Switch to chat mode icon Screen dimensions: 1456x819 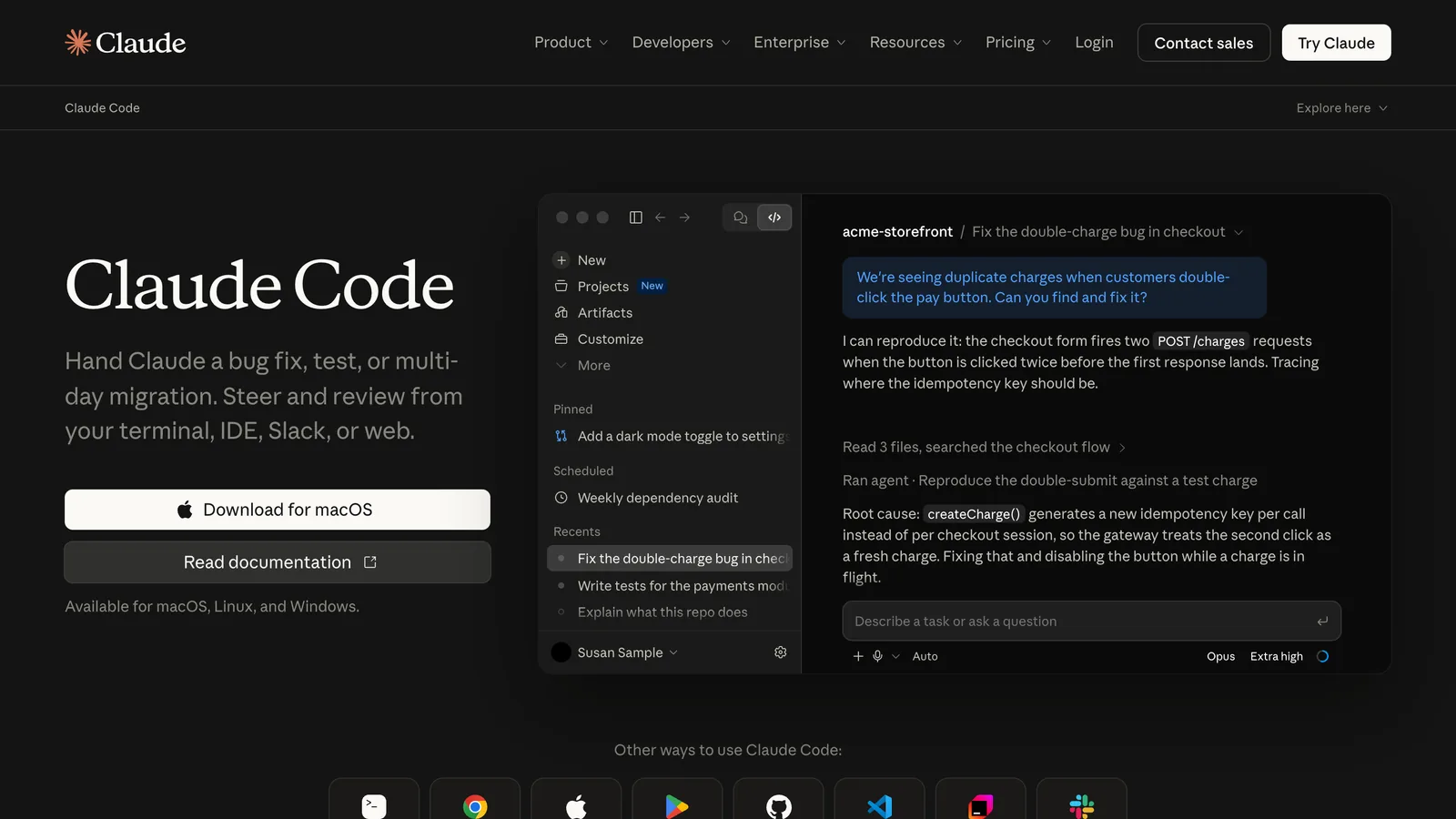tap(741, 217)
